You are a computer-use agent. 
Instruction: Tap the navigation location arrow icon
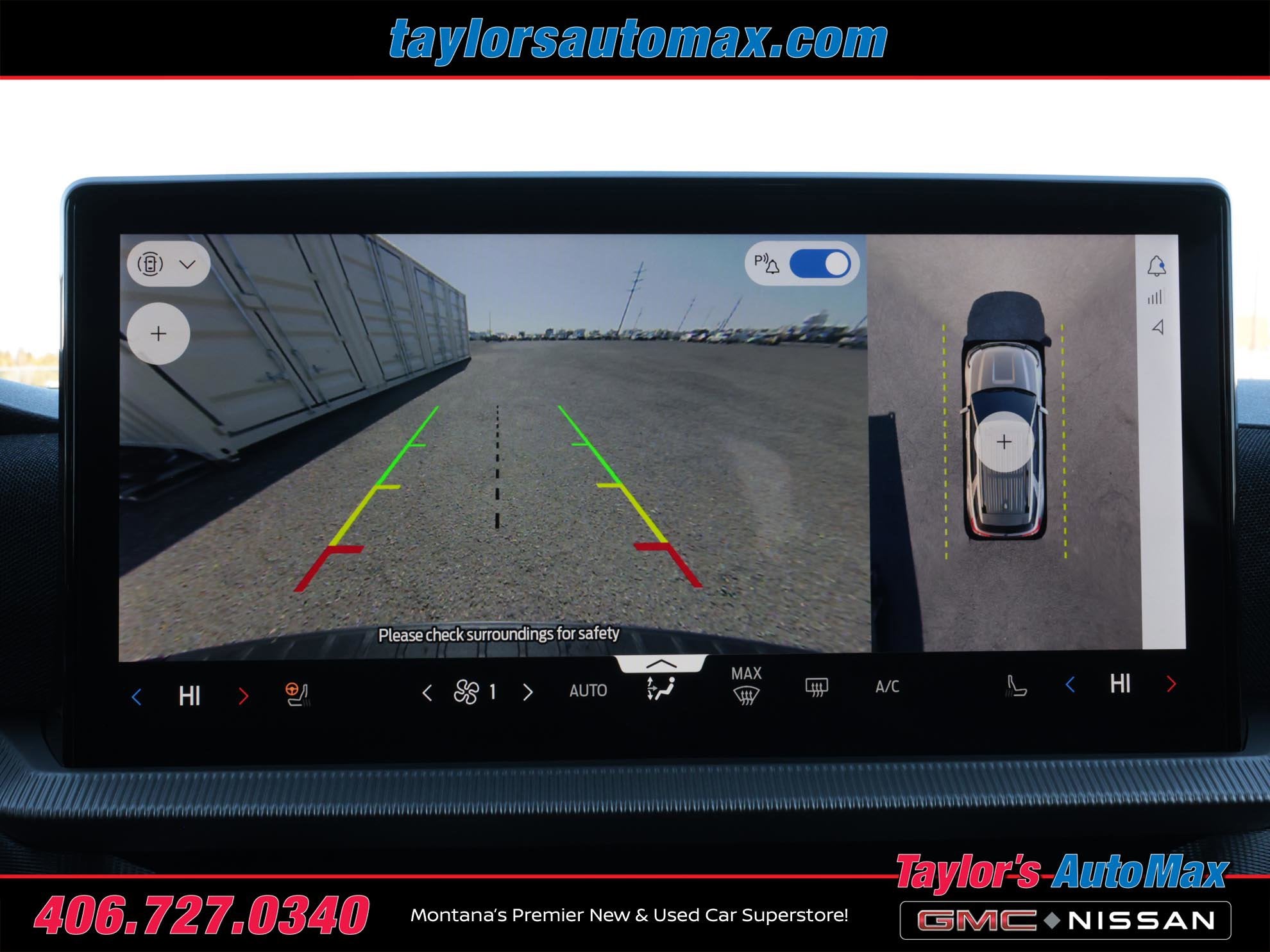1158,328
